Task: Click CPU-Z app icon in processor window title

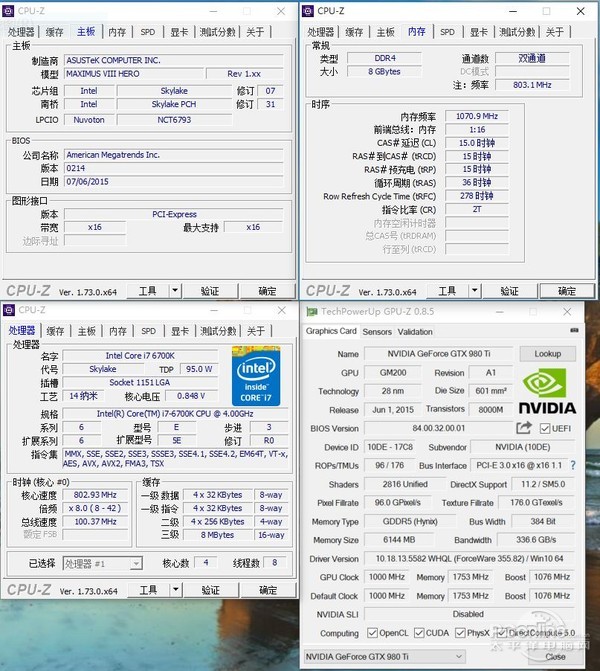Action: [9, 310]
